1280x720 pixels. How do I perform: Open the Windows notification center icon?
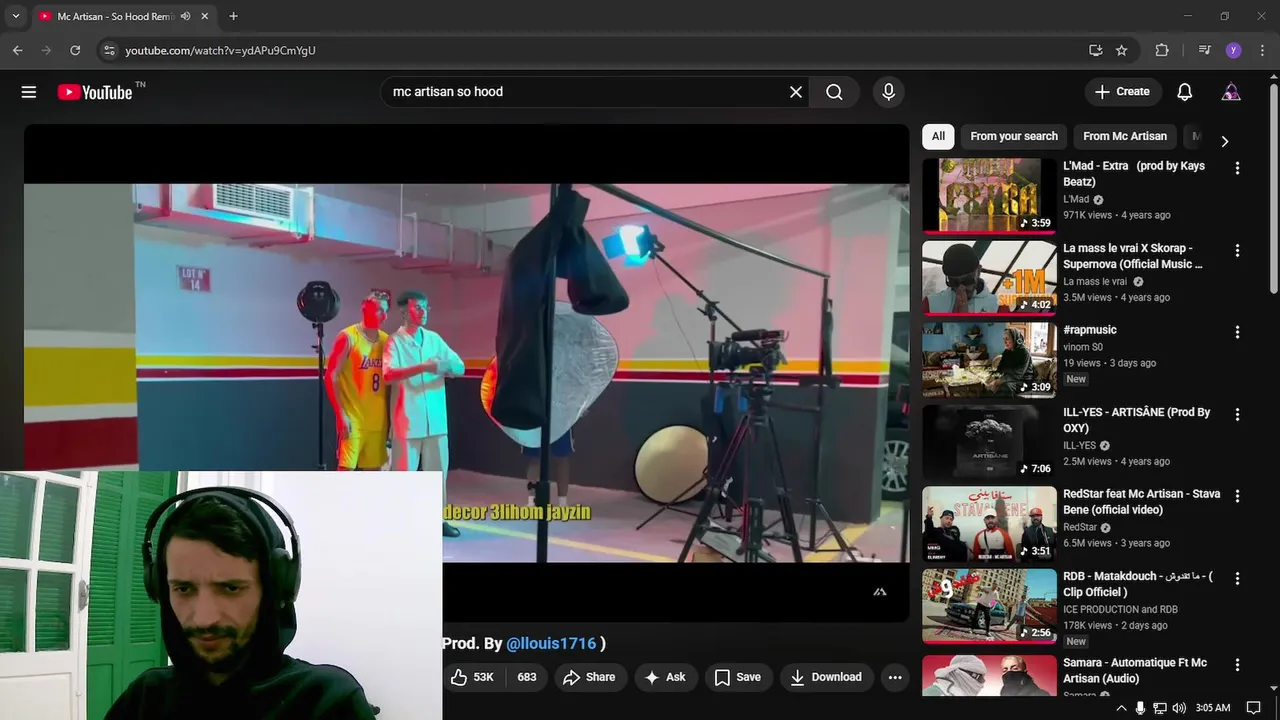click(1254, 708)
